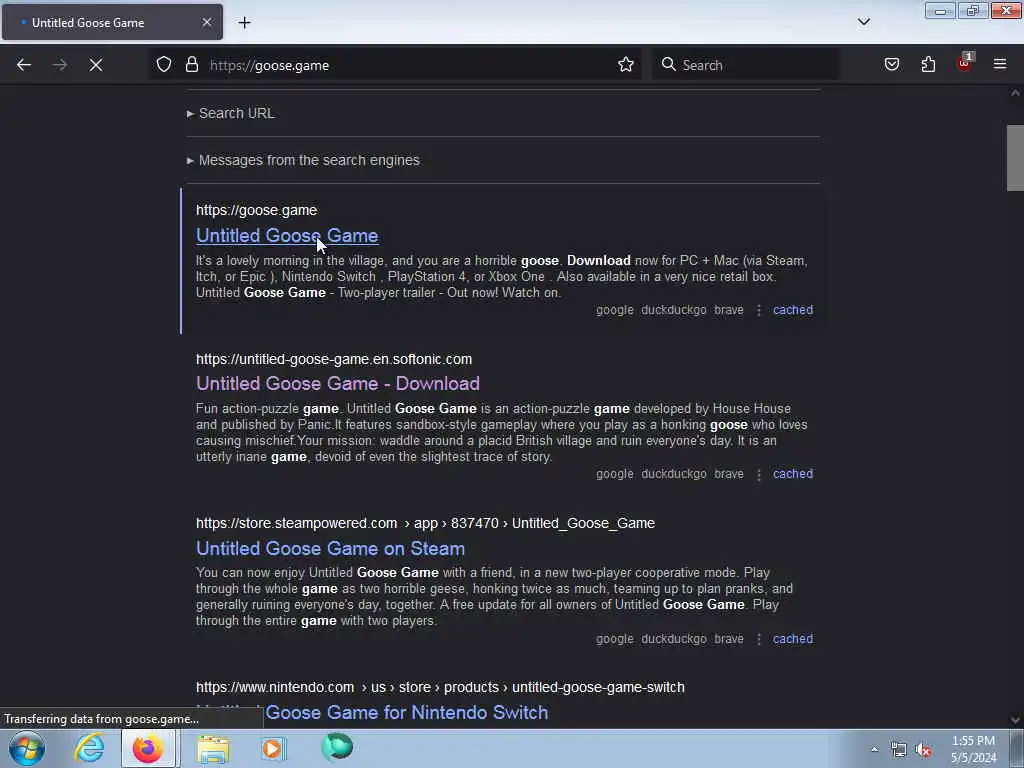
Task: Click the Show desktop button
Action: [x=1017, y=748]
